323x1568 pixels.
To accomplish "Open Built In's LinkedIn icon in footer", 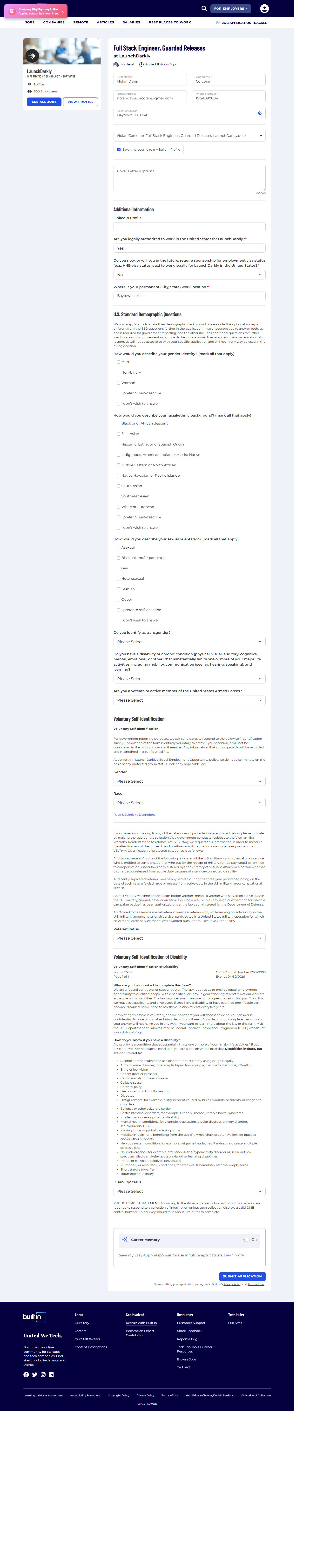I will pyautogui.click(x=51, y=1374).
